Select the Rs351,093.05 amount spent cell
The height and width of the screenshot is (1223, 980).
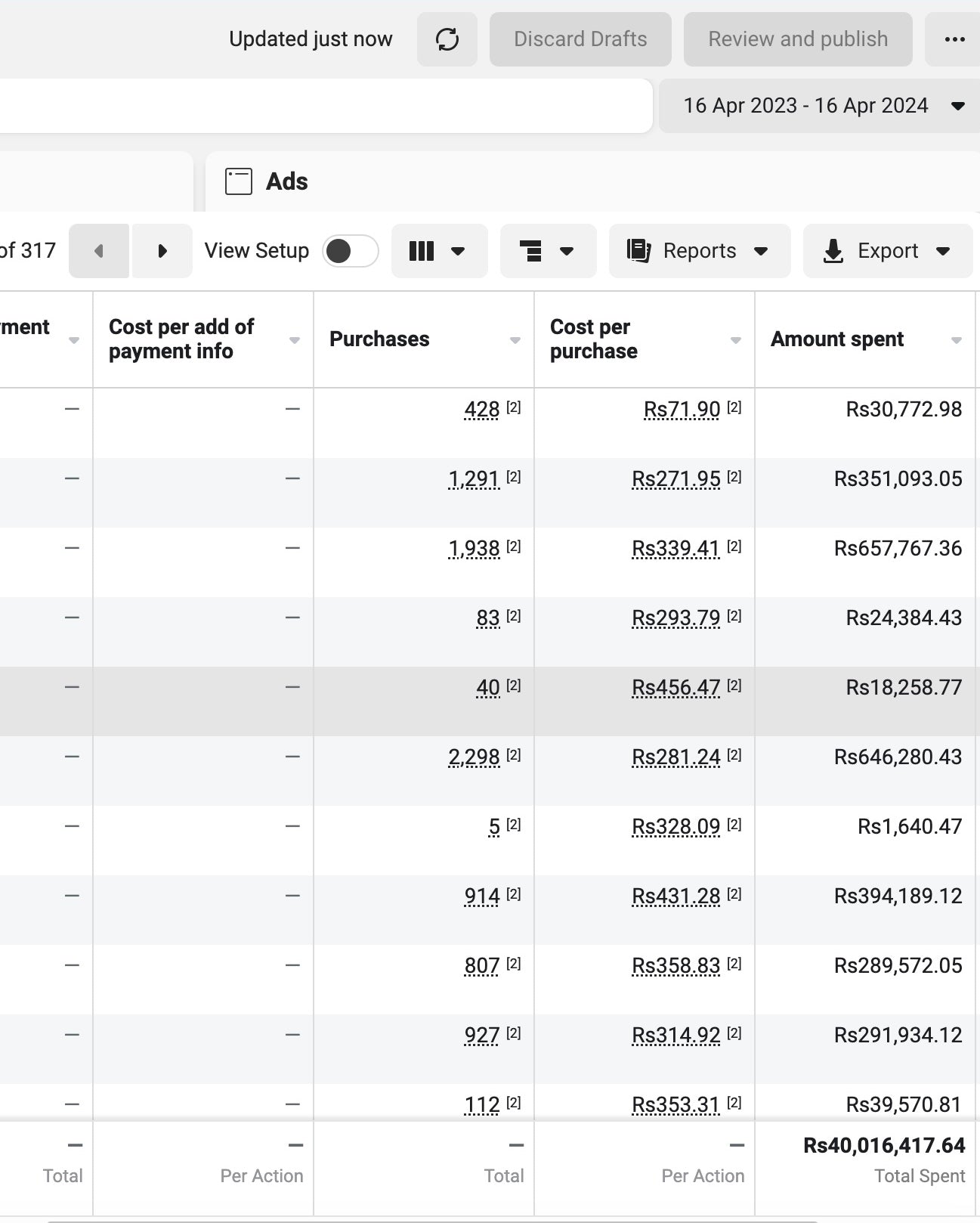(865, 493)
